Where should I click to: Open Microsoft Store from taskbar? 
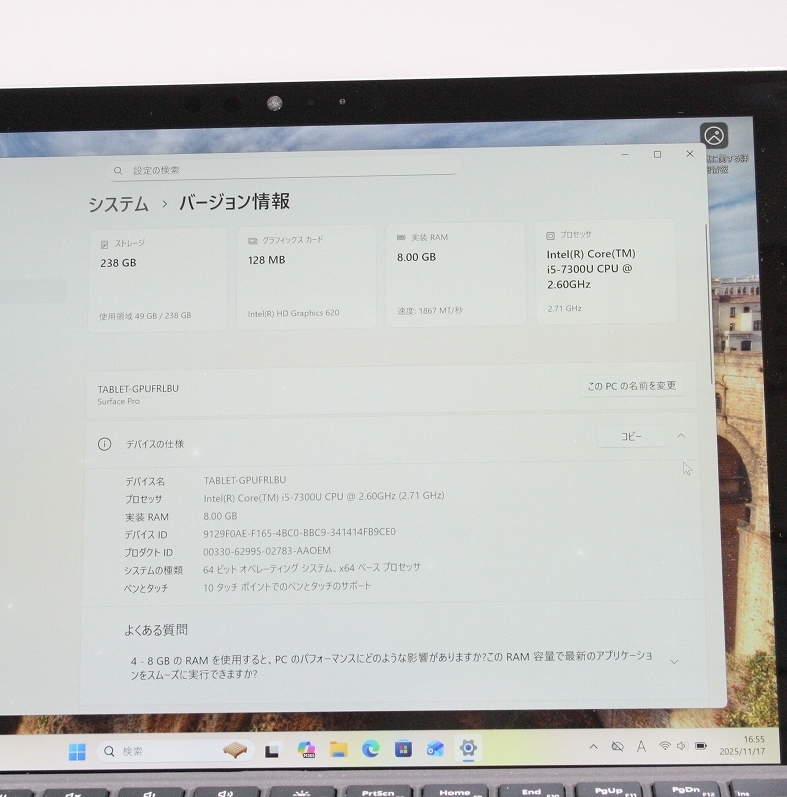403,749
